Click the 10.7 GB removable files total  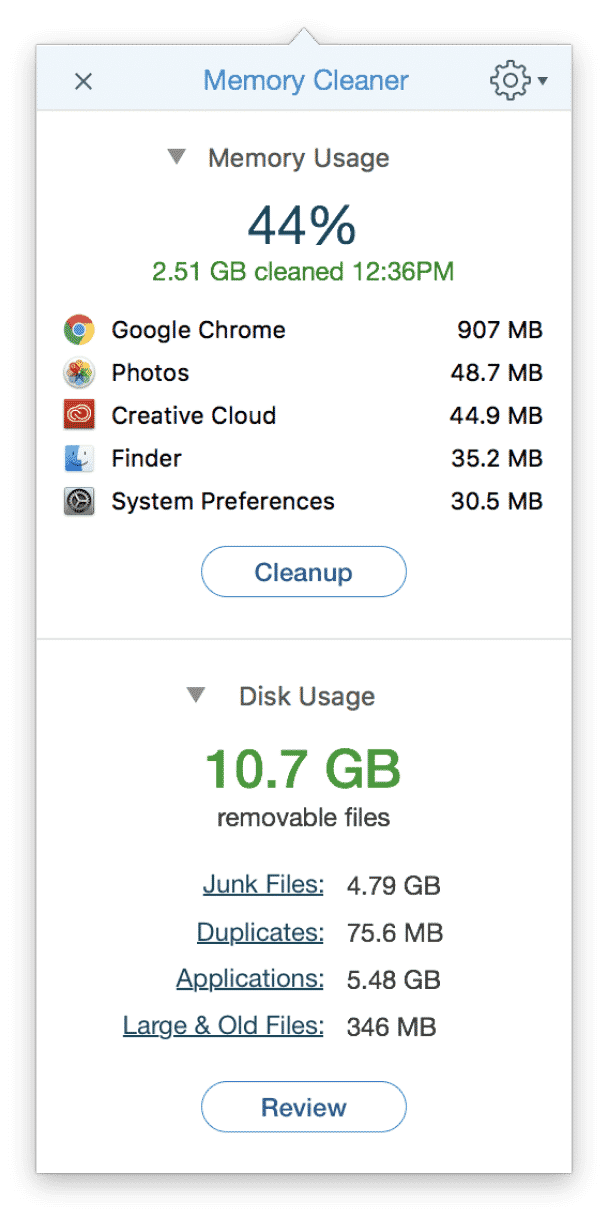[303, 768]
